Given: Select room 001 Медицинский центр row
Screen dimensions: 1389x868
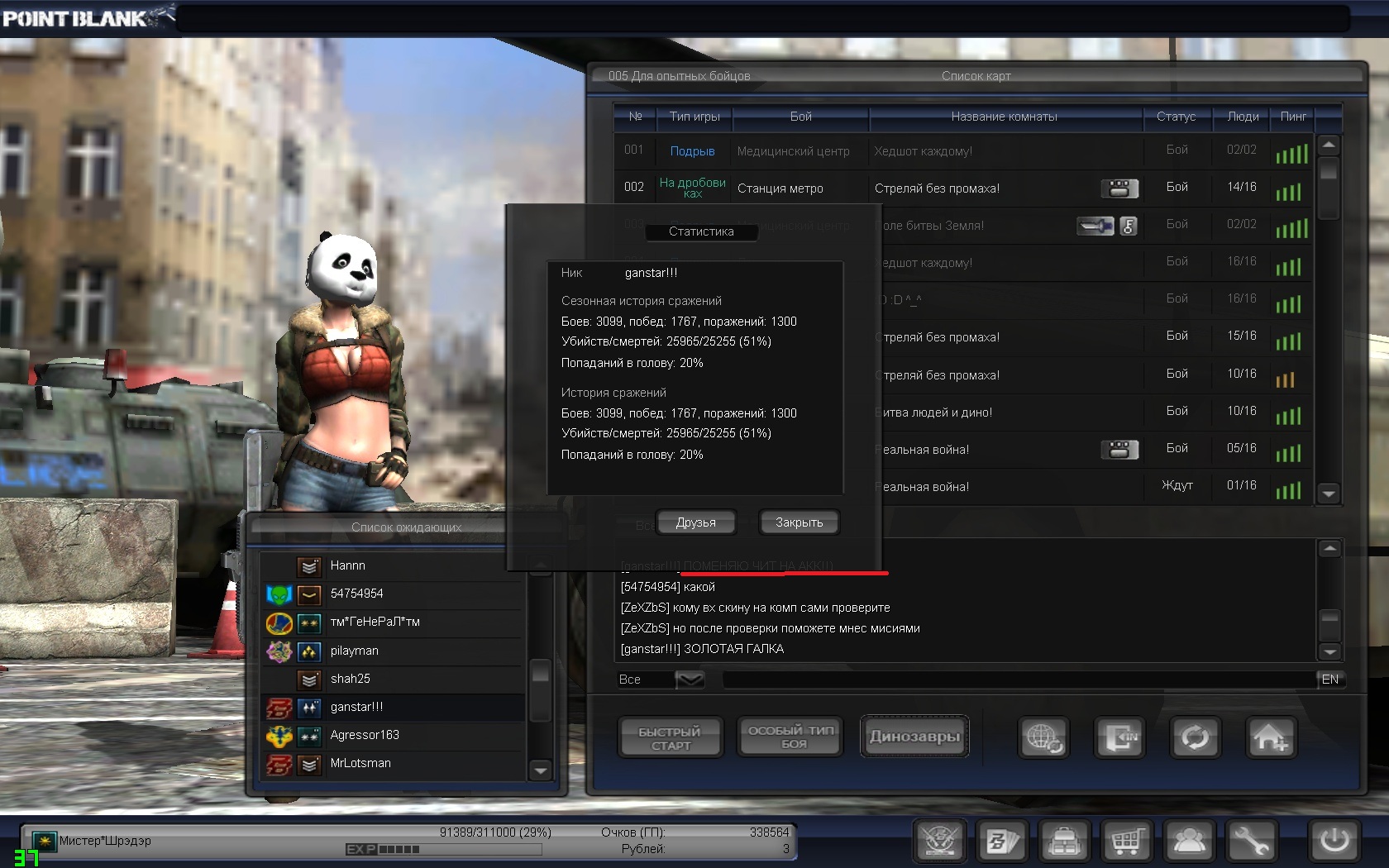Looking at the screenshot, I should pyautogui.click(x=962, y=150).
